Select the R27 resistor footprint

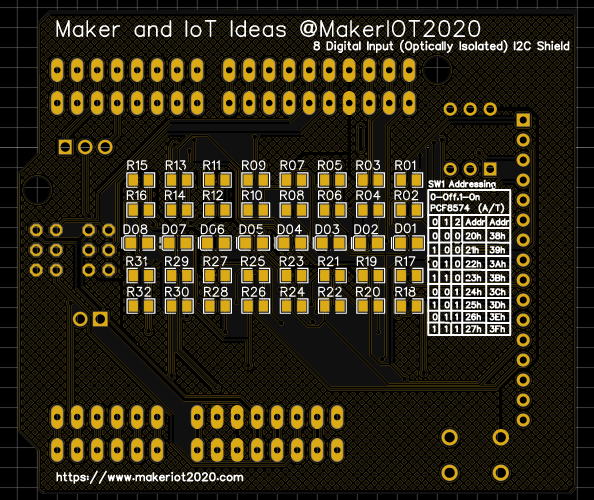[x=217, y=276]
